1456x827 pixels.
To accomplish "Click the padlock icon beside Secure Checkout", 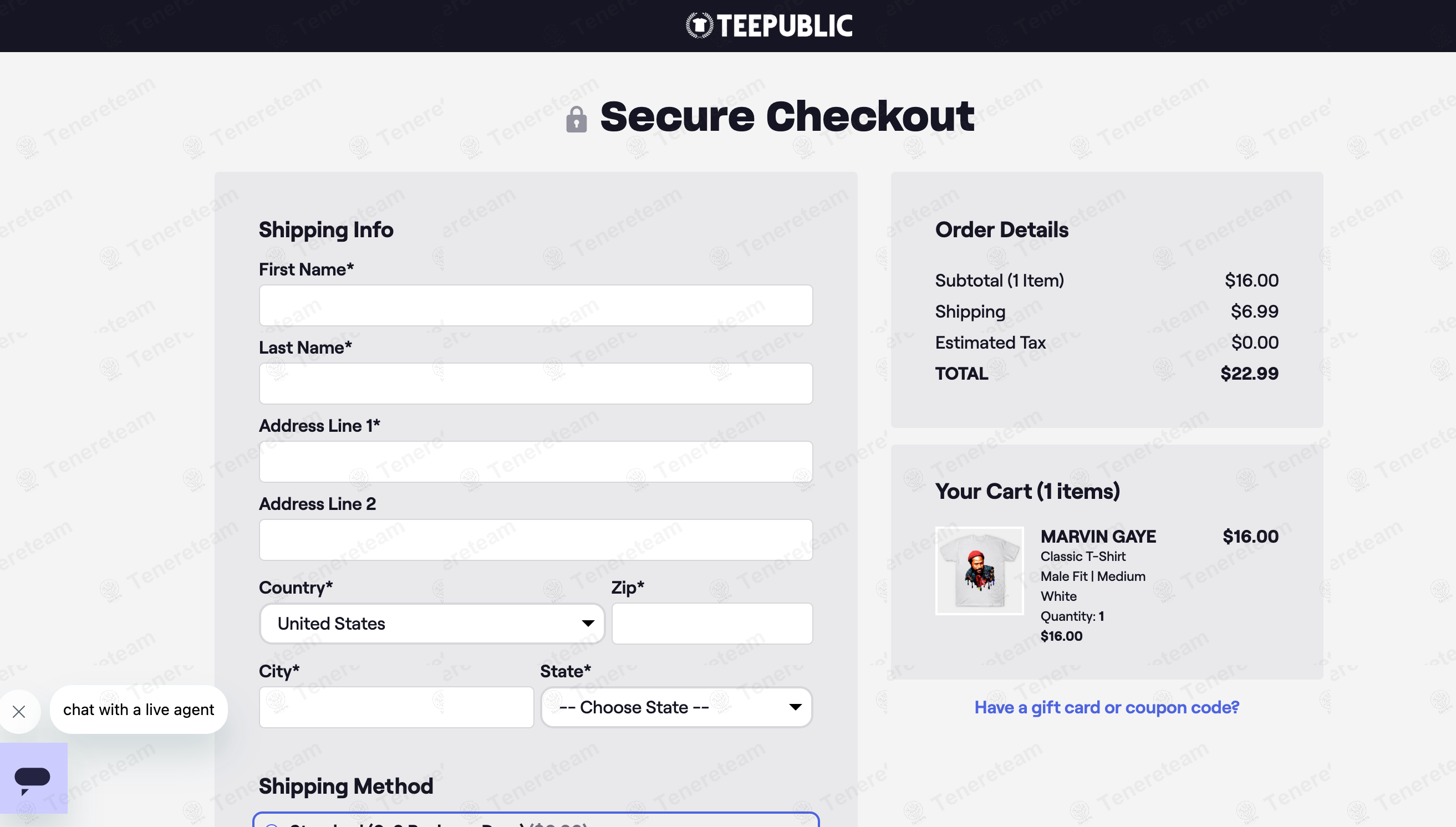I will point(576,119).
